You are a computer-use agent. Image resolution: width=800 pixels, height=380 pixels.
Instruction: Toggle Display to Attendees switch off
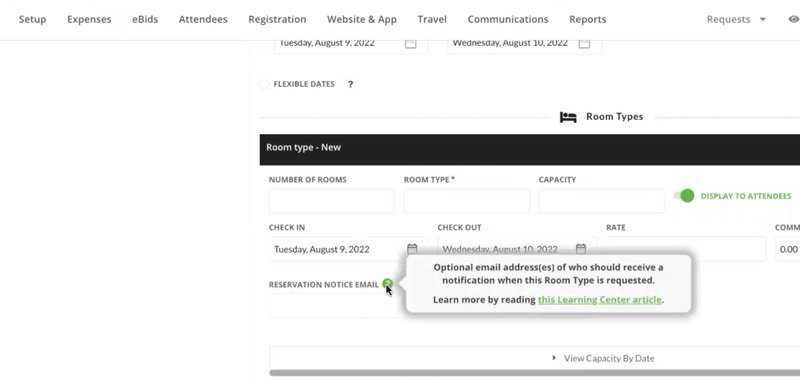684,196
